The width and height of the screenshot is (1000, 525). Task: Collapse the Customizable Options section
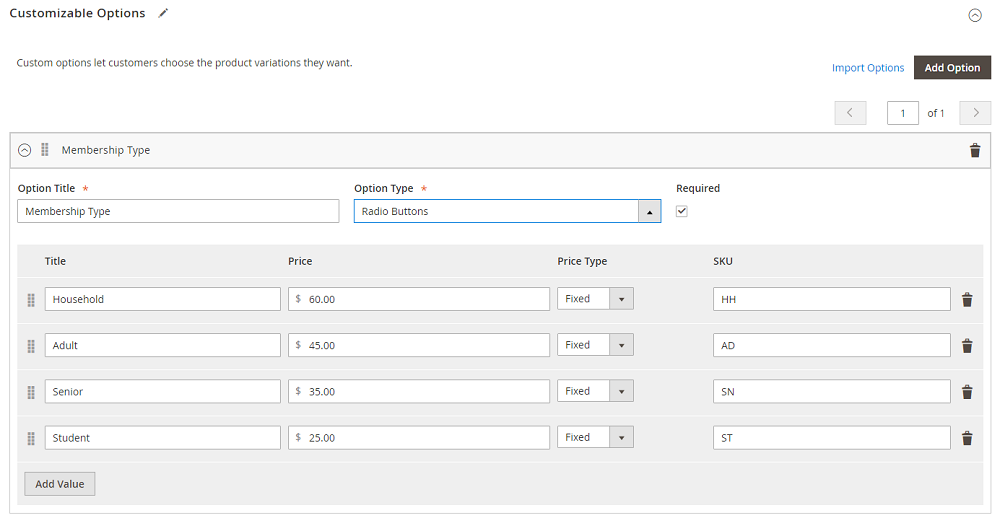tap(975, 15)
